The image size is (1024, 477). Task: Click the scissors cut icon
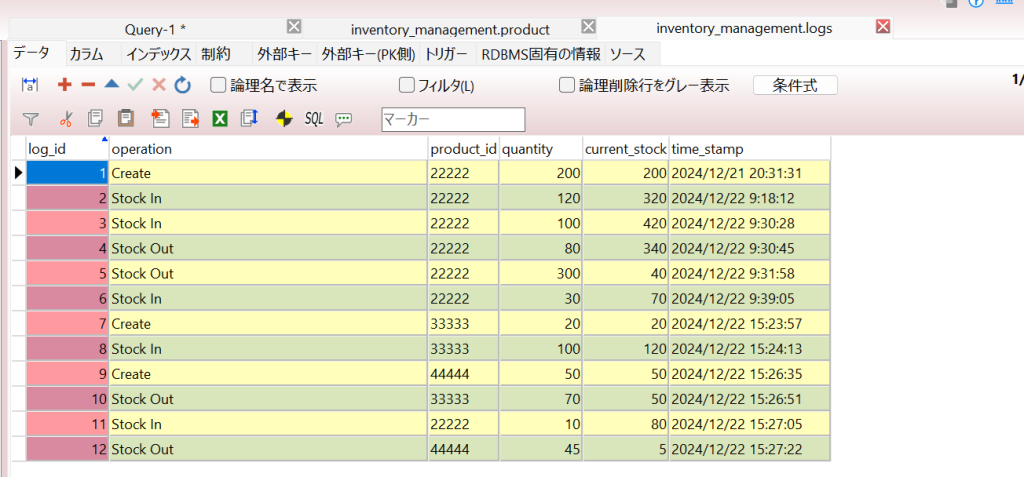(66, 119)
